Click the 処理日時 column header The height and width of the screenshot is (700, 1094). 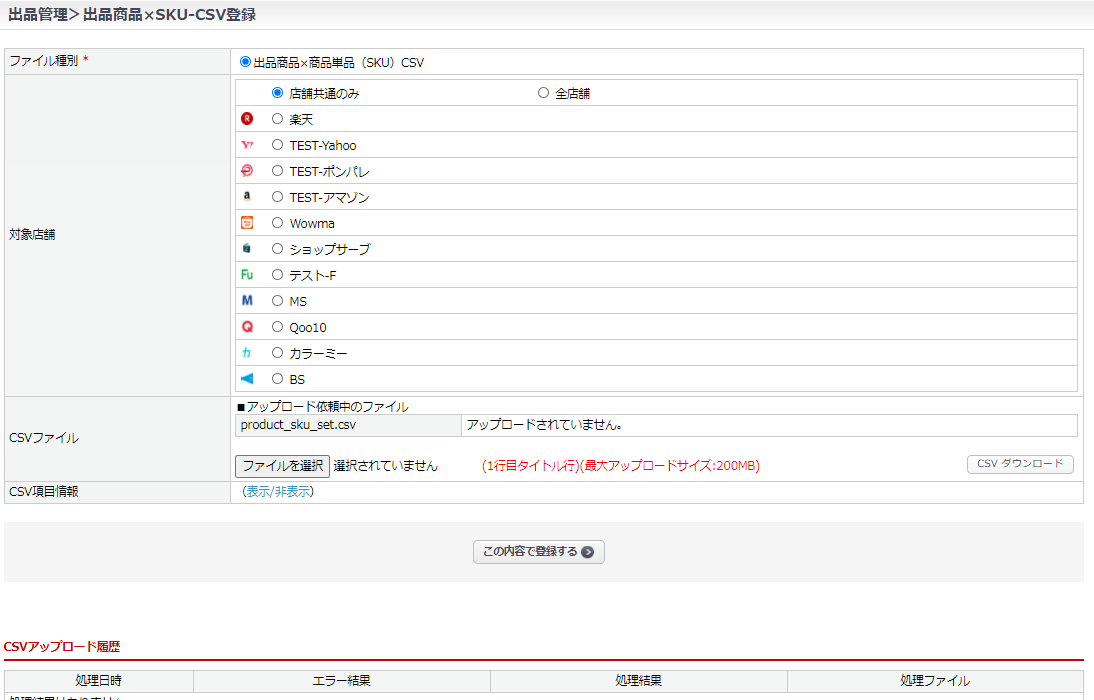[98, 680]
